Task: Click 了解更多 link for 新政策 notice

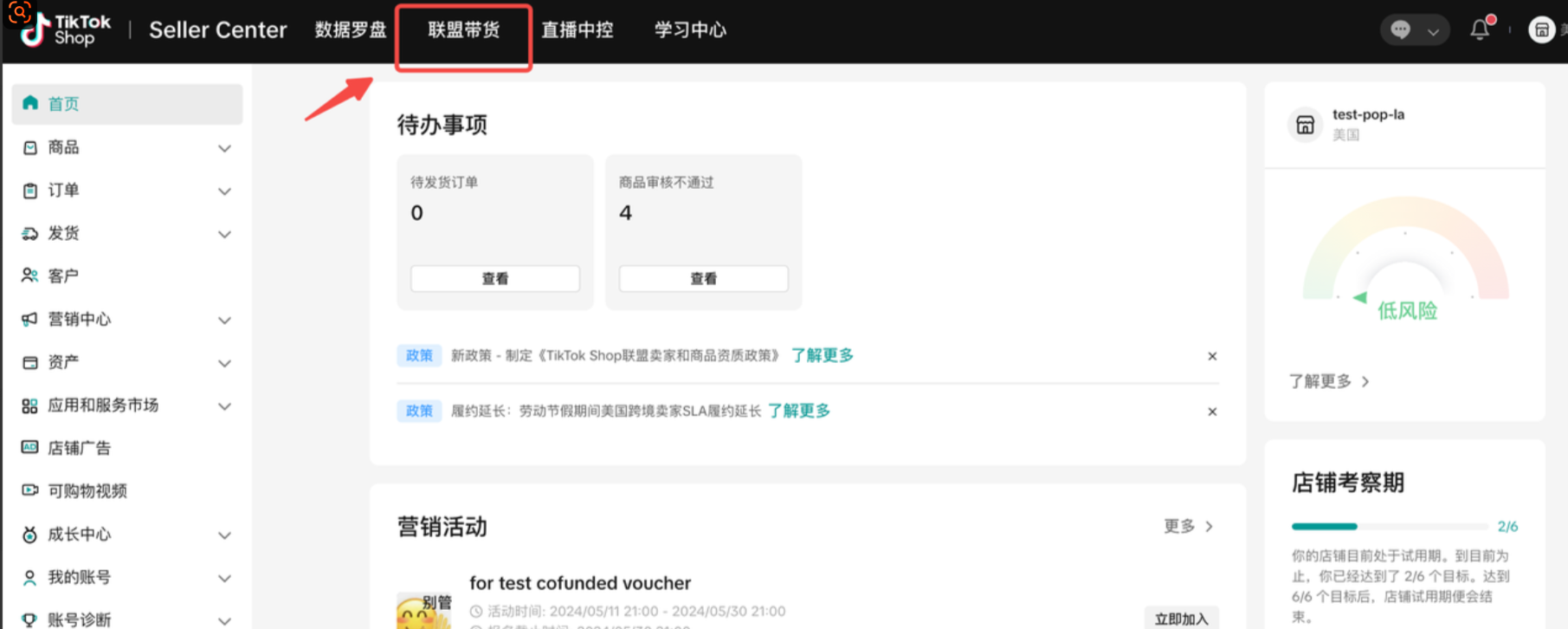Action: click(823, 355)
